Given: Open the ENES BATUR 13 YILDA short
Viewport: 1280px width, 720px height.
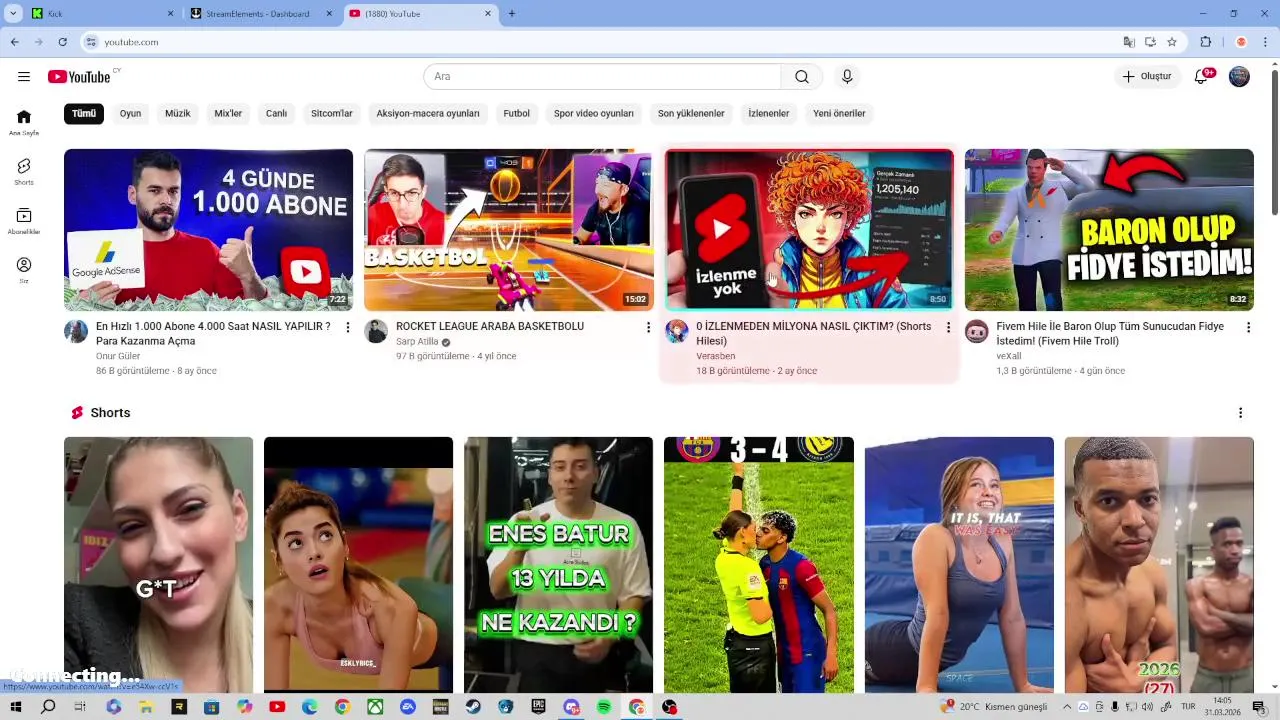Looking at the screenshot, I should (x=558, y=565).
